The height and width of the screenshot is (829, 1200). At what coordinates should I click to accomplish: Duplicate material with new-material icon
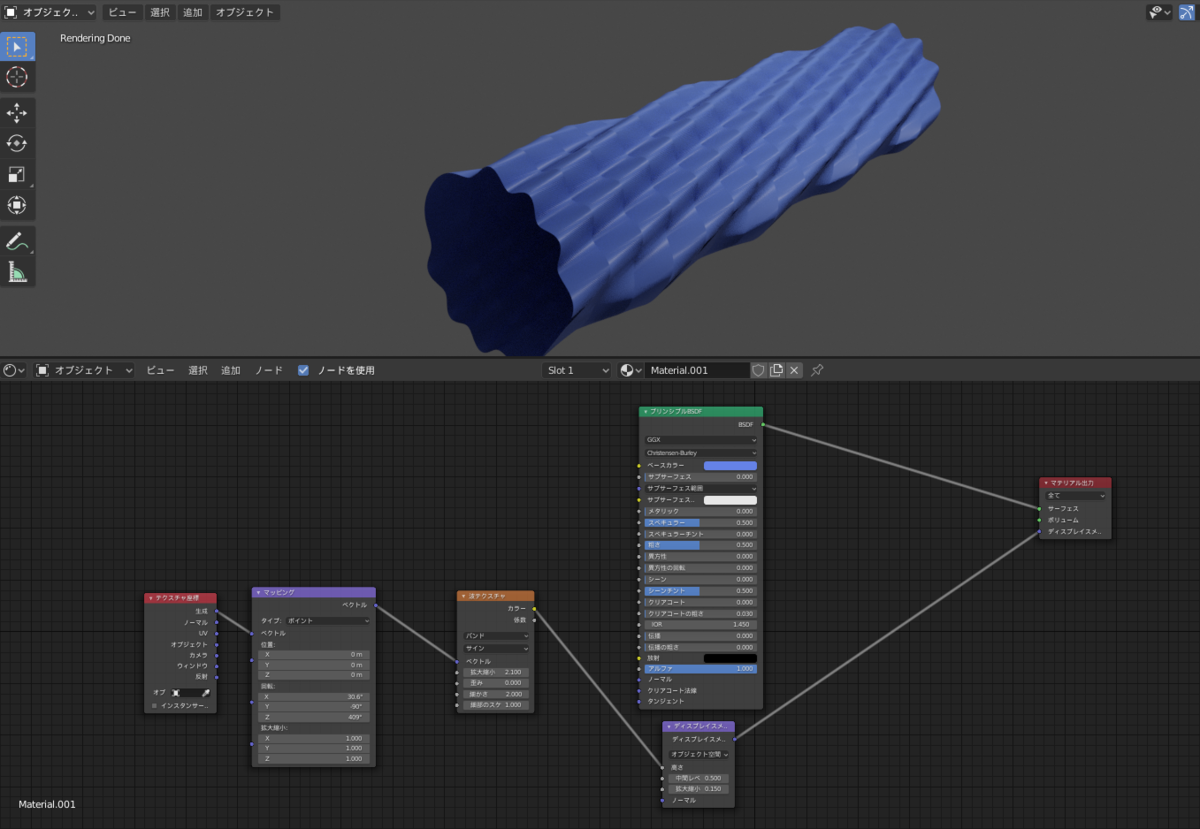(x=776, y=370)
